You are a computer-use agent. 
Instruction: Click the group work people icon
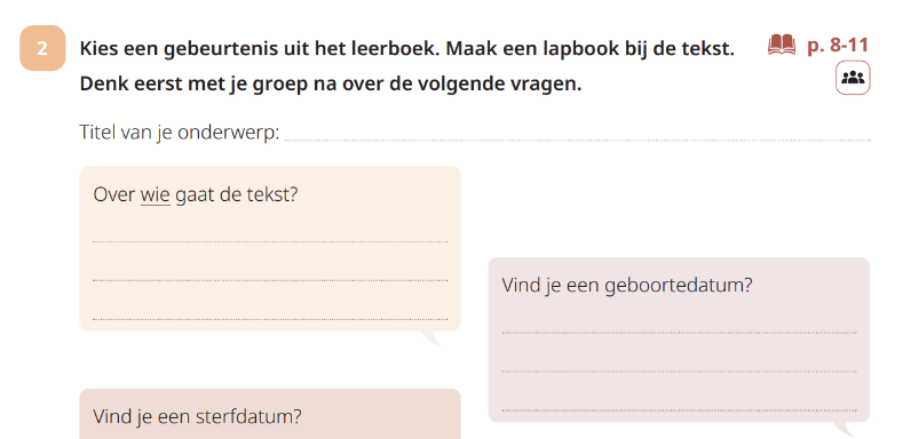tap(853, 79)
